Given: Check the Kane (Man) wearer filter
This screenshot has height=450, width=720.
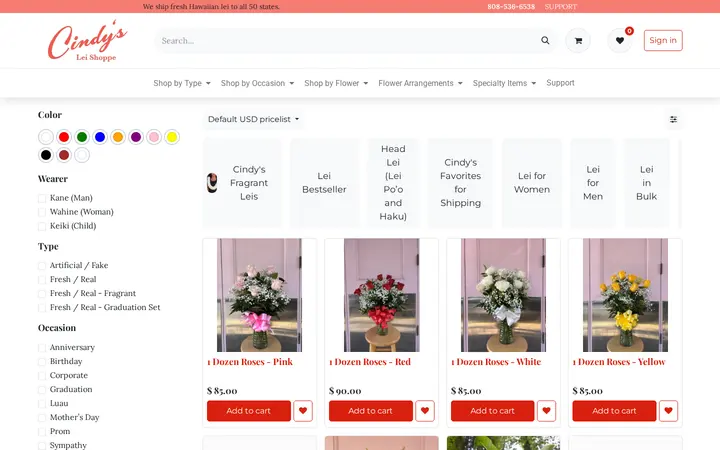Looking at the screenshot, I should [x=42, y=198].
